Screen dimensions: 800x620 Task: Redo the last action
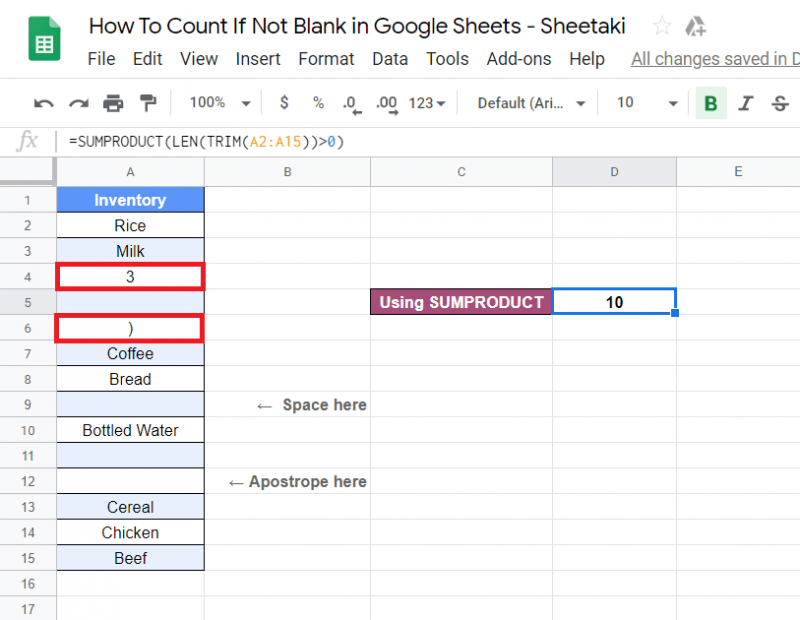tap(78, 103)
